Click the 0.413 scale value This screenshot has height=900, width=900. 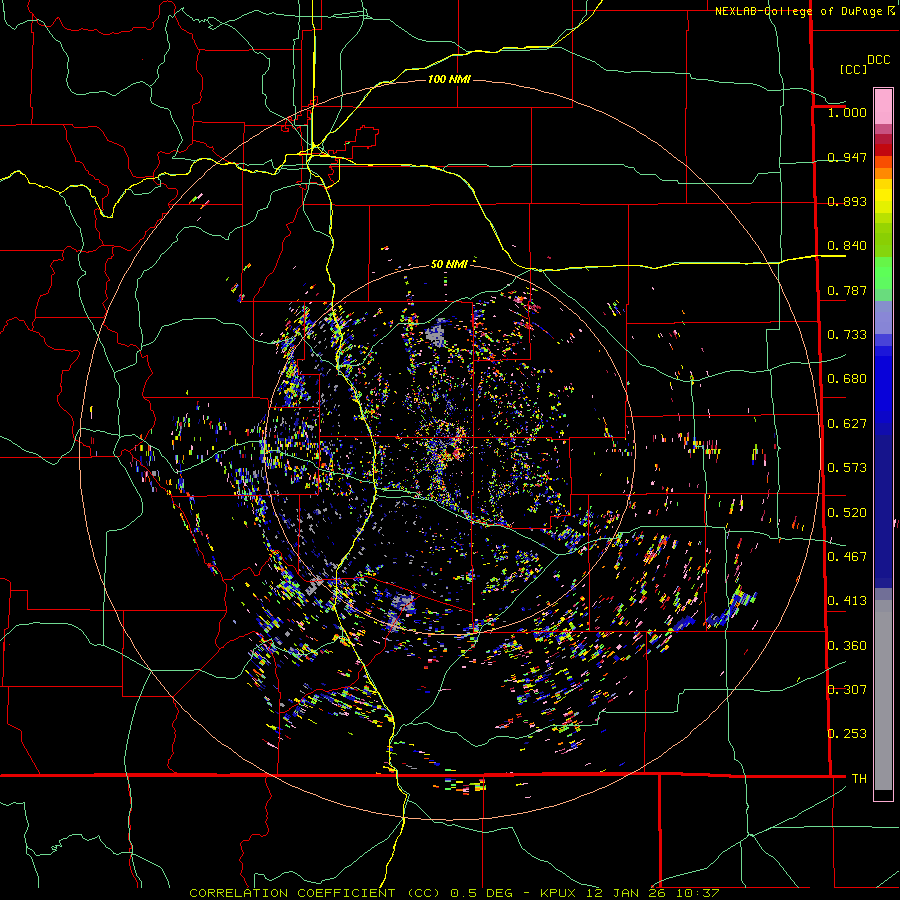pos(847,601)
